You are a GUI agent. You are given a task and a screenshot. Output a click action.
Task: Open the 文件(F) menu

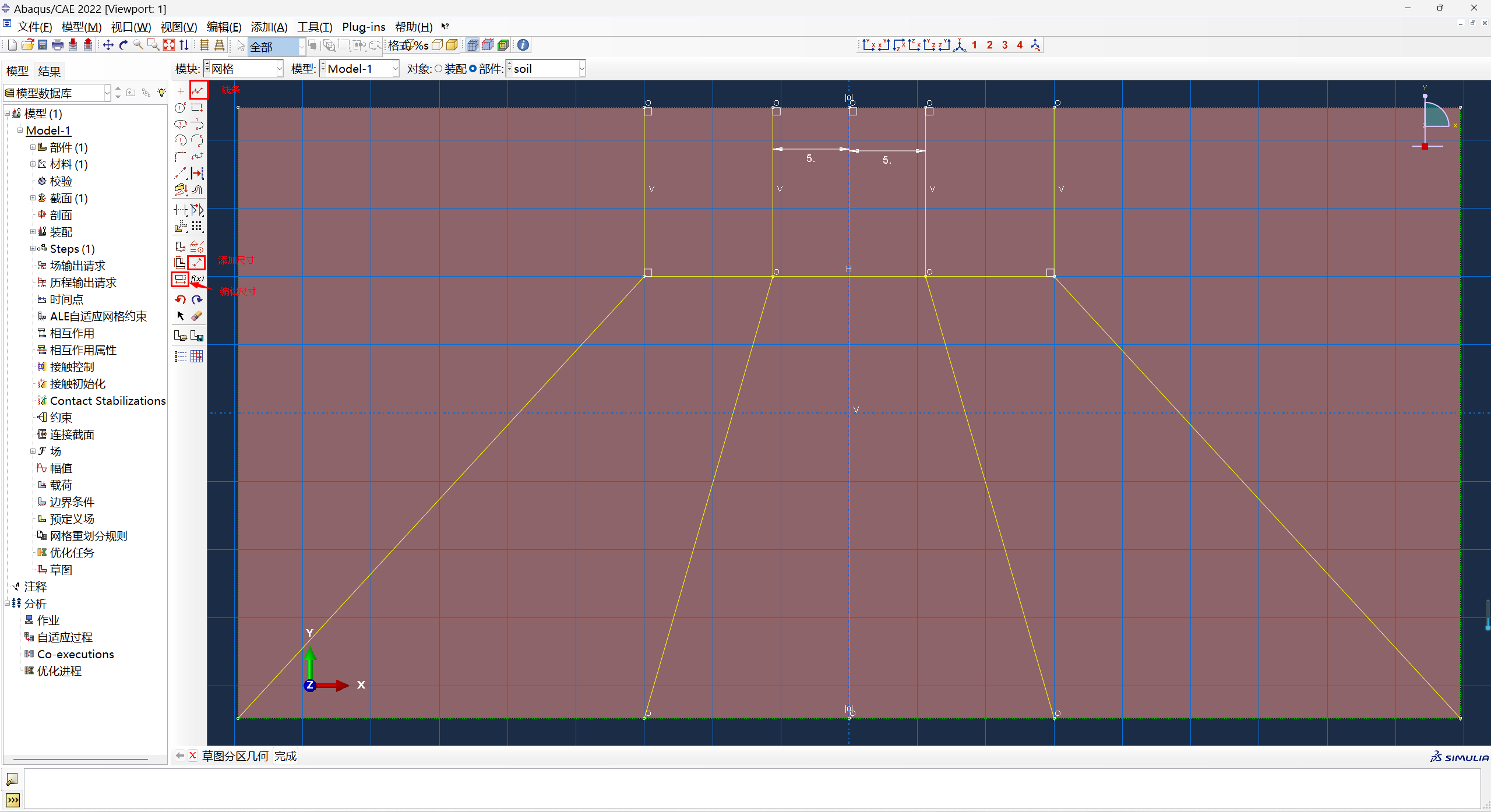[x=34, y=27]
